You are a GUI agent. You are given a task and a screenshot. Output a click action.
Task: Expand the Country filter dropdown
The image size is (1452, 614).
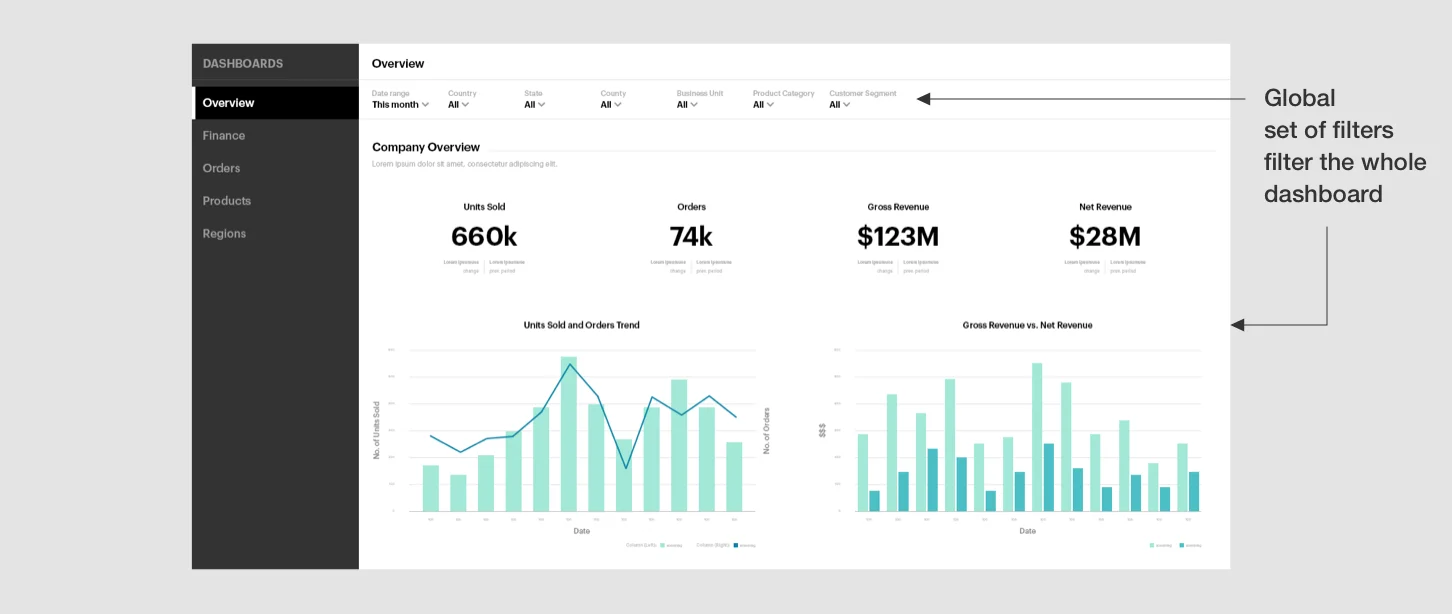pyautogui.click(x=458, y=104)
